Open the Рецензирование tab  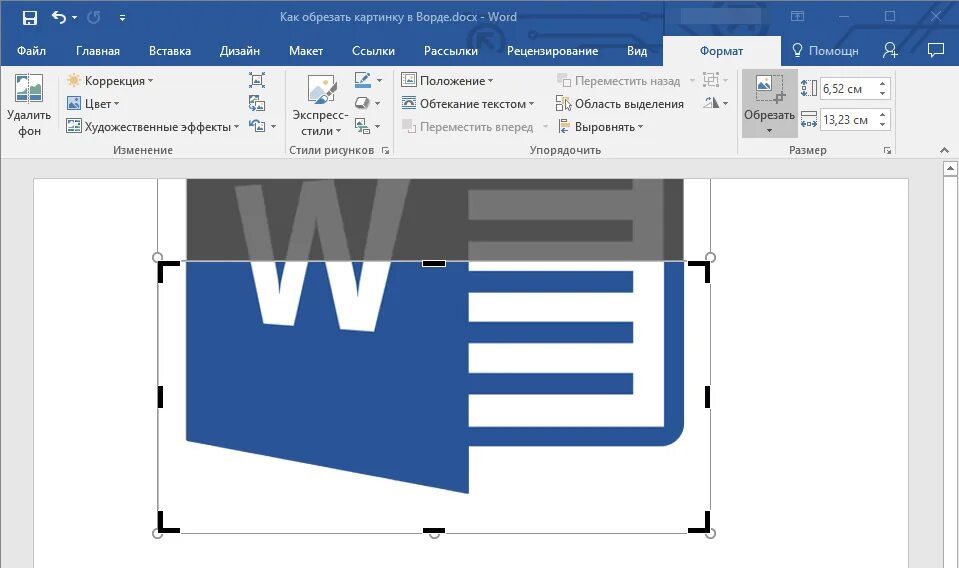(x=552, y=51)
